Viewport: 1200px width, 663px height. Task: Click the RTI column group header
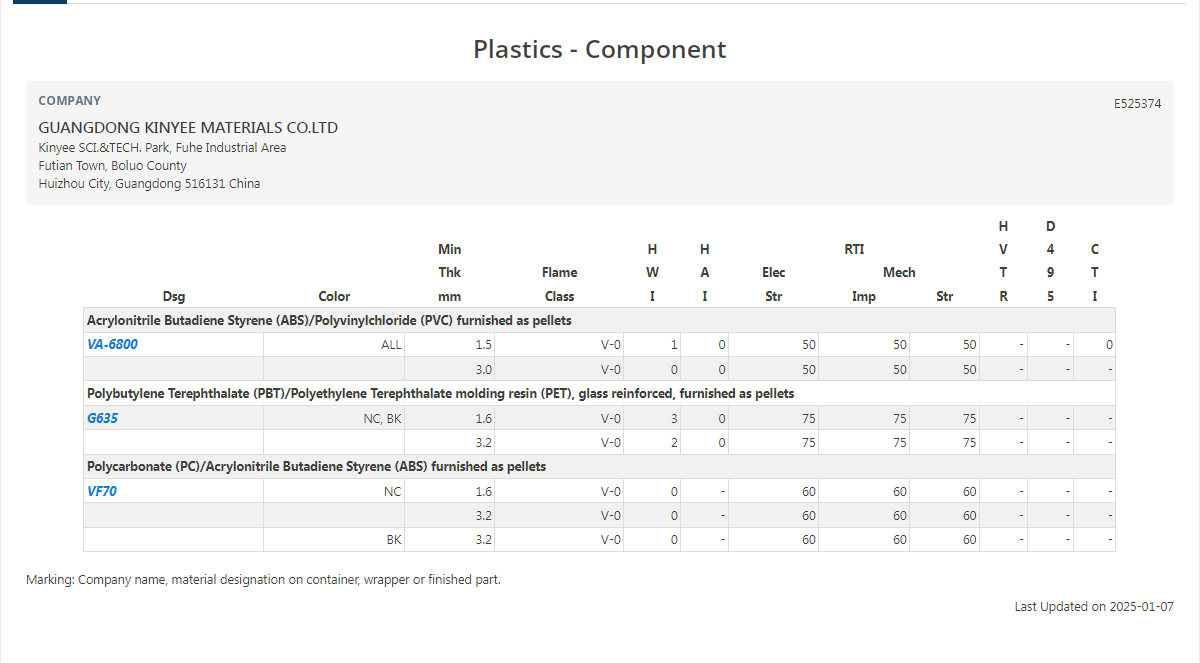pos(854,249)
